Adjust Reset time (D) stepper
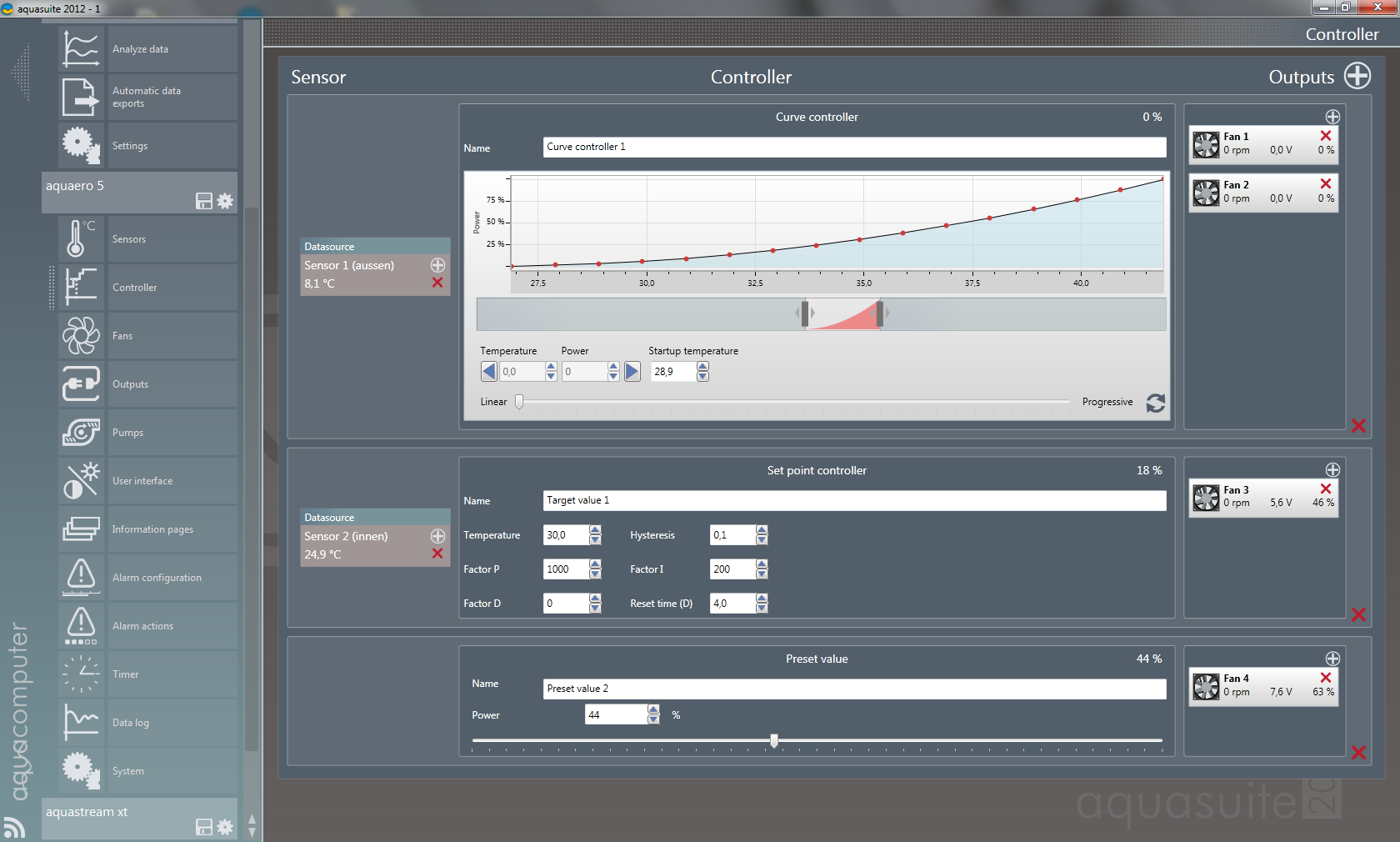Viewport: 1400px width, 842px height. (x=762, y=604)
